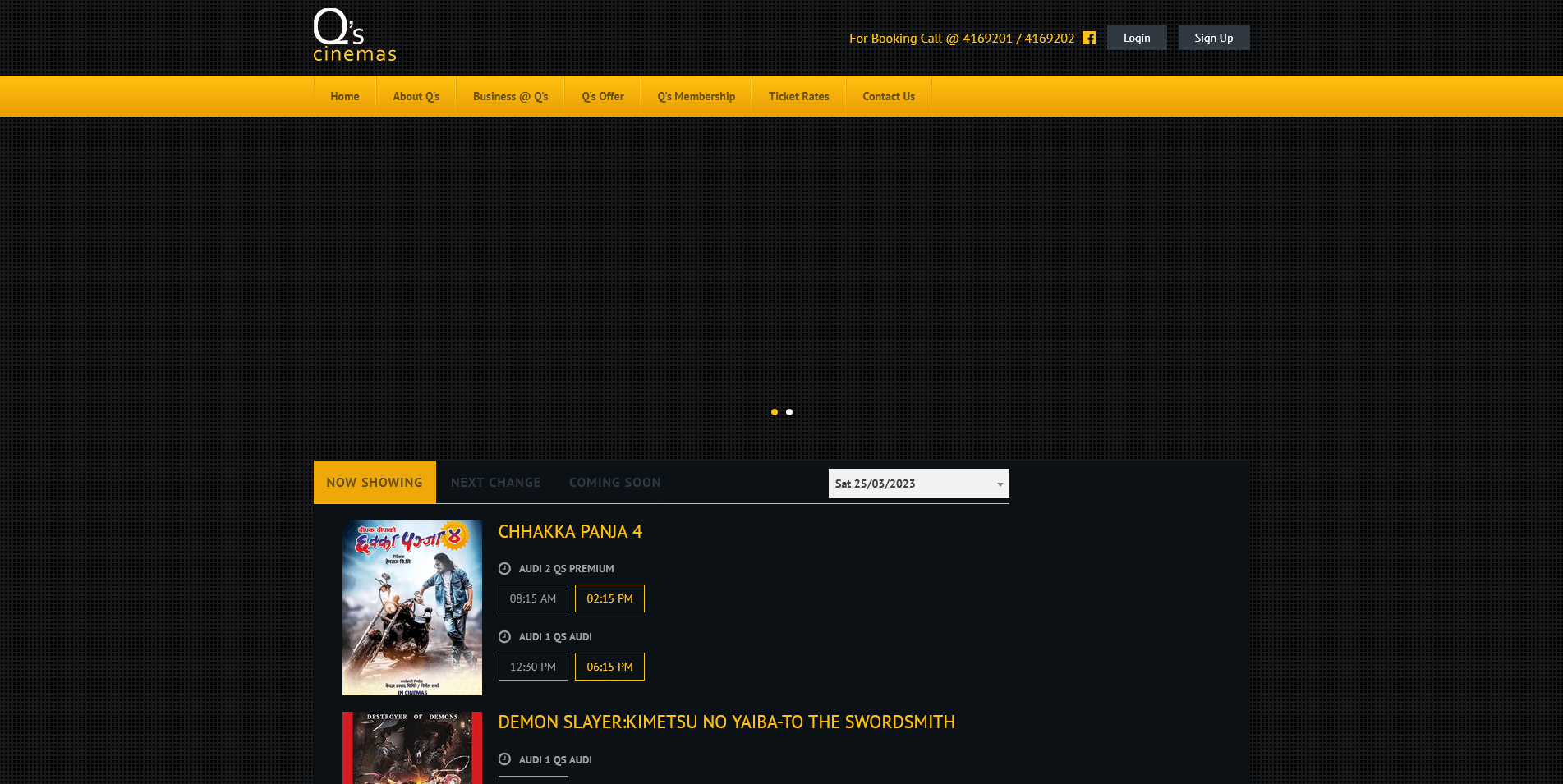Switch to the Next Change tab
1563x784 pixels.
pyautogui.click(x=495, y=483)
